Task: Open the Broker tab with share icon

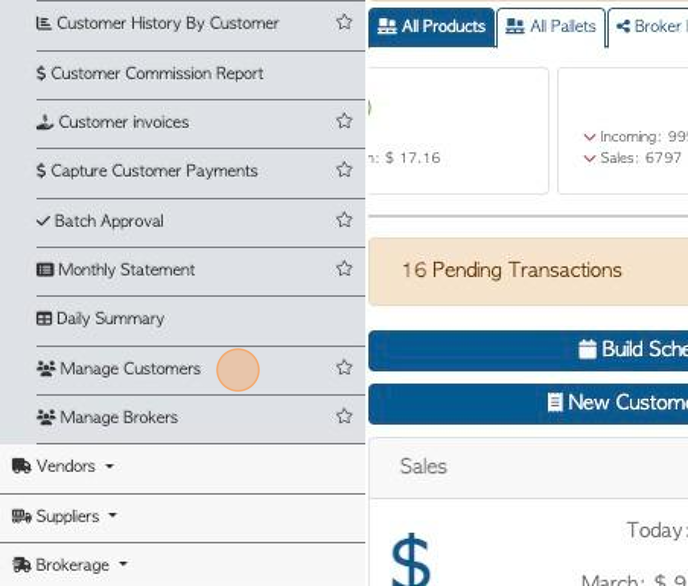Action: pyautogui.click(x=648, y=27)
